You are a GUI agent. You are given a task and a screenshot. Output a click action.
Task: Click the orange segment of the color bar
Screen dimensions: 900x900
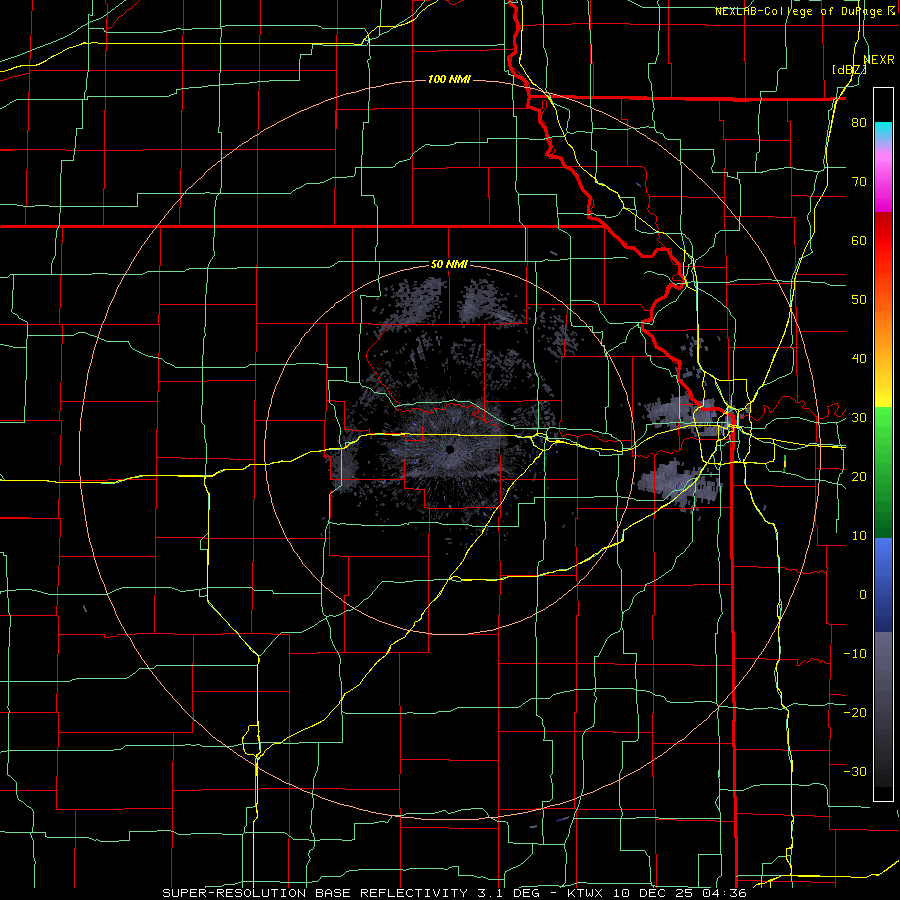[883, 330]
